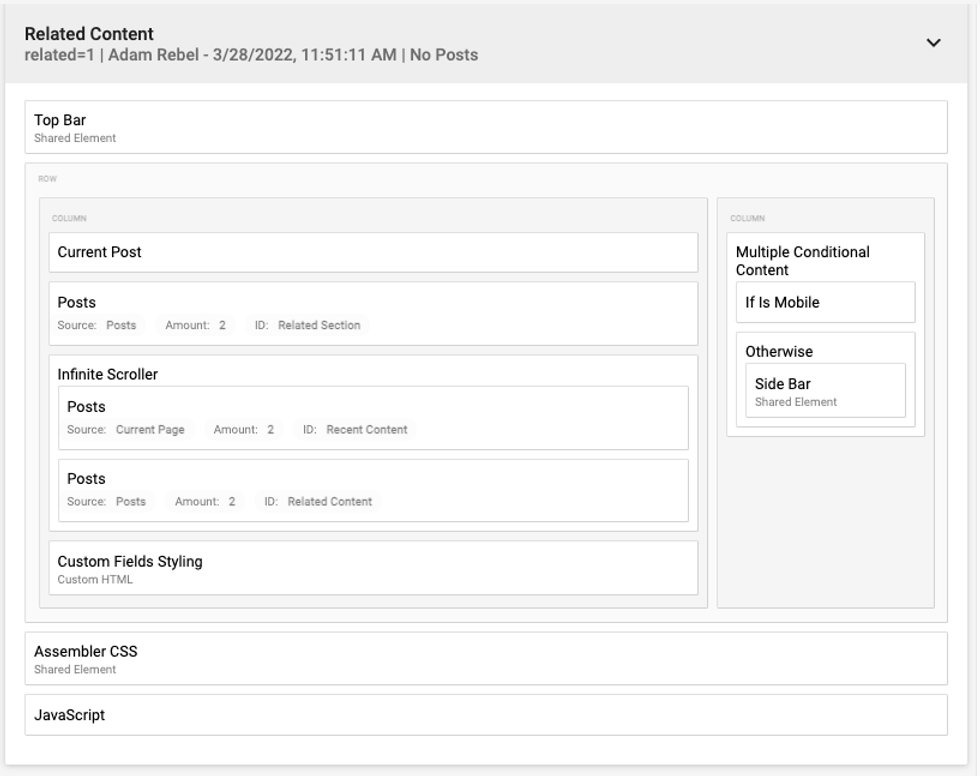Select the Otherwise condition block

[779, 351]
